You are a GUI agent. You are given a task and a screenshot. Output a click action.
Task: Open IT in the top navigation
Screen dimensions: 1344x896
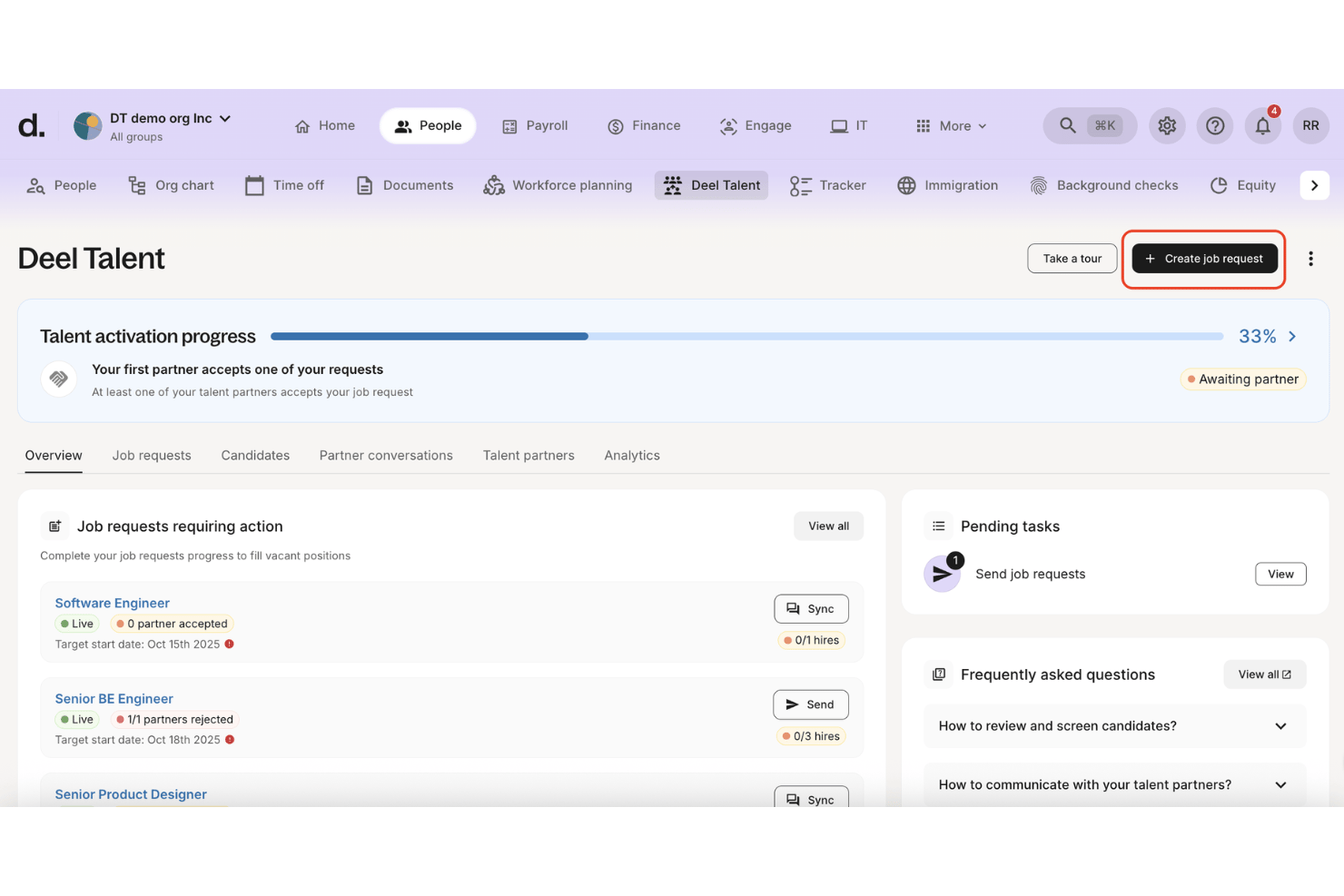pos(849,126)
